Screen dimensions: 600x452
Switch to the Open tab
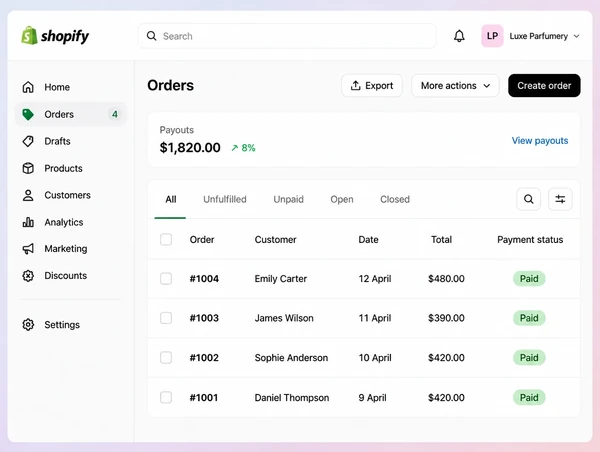pyautogui.click(x=342, y=199)
